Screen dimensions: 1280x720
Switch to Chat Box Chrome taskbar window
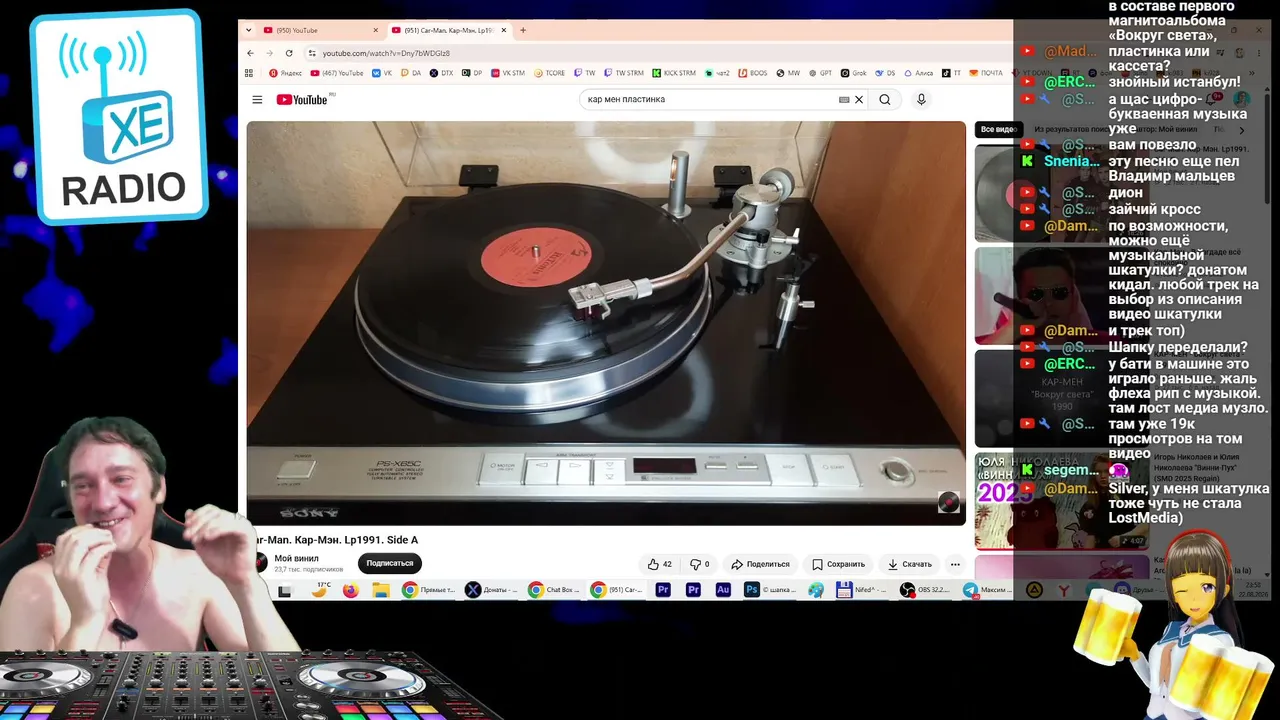coord(555,590)
